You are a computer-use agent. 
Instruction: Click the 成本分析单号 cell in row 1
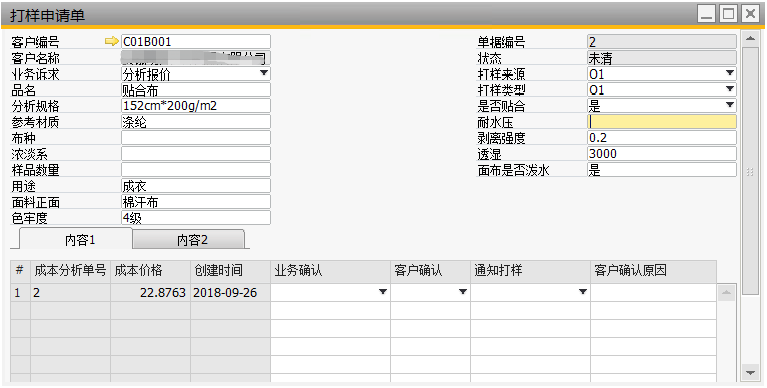coord(70,293)
